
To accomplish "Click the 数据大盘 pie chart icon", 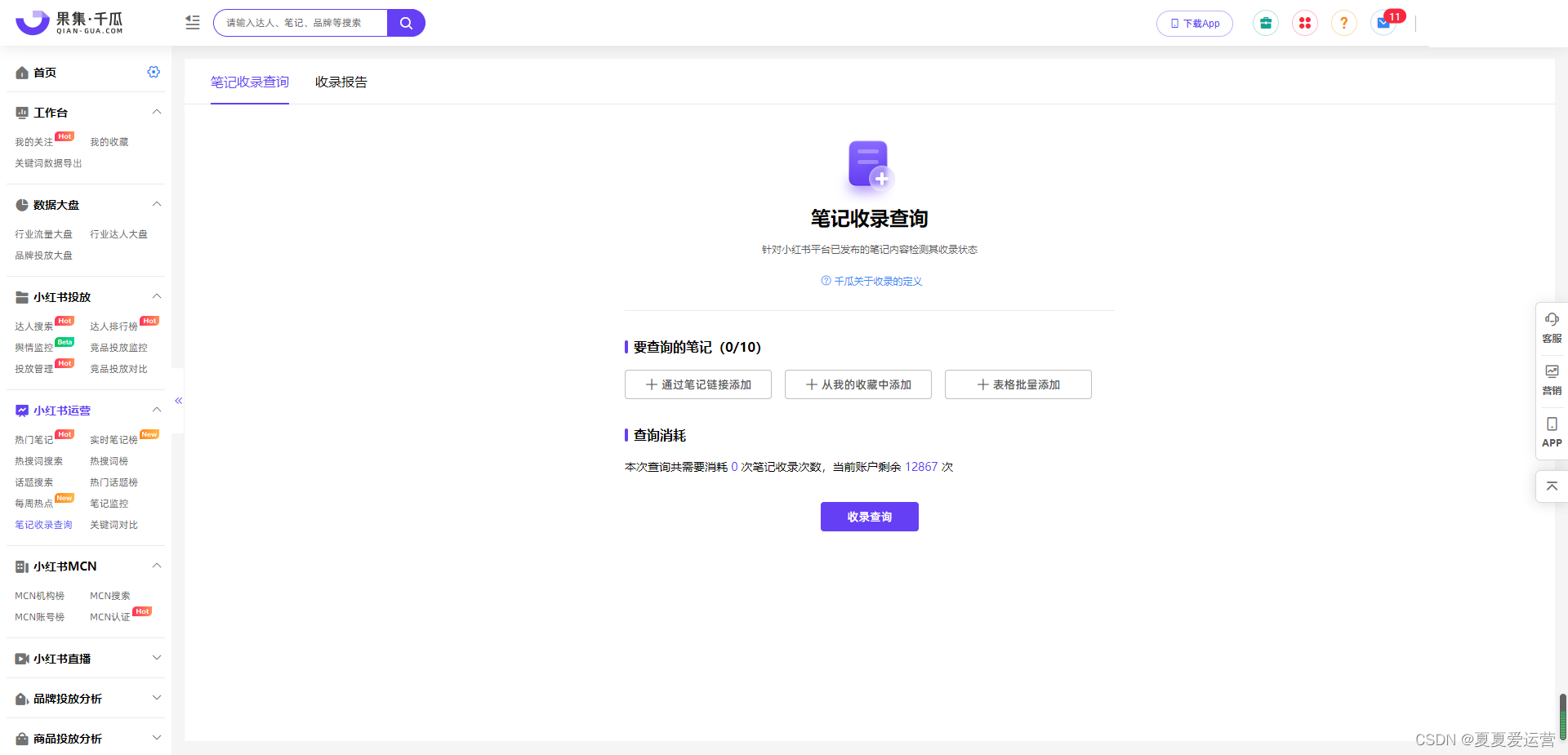I will tap(22, 205).
